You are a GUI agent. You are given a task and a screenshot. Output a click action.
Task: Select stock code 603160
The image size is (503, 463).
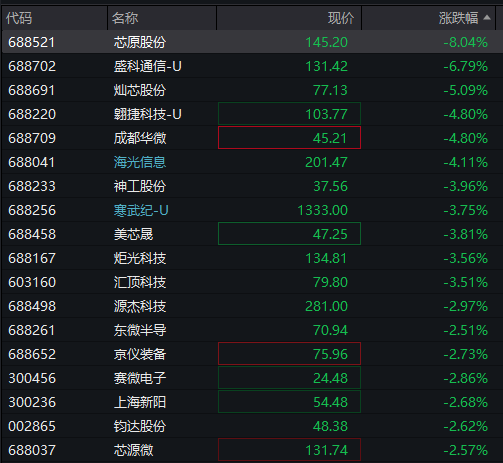[x=32, y=282]
